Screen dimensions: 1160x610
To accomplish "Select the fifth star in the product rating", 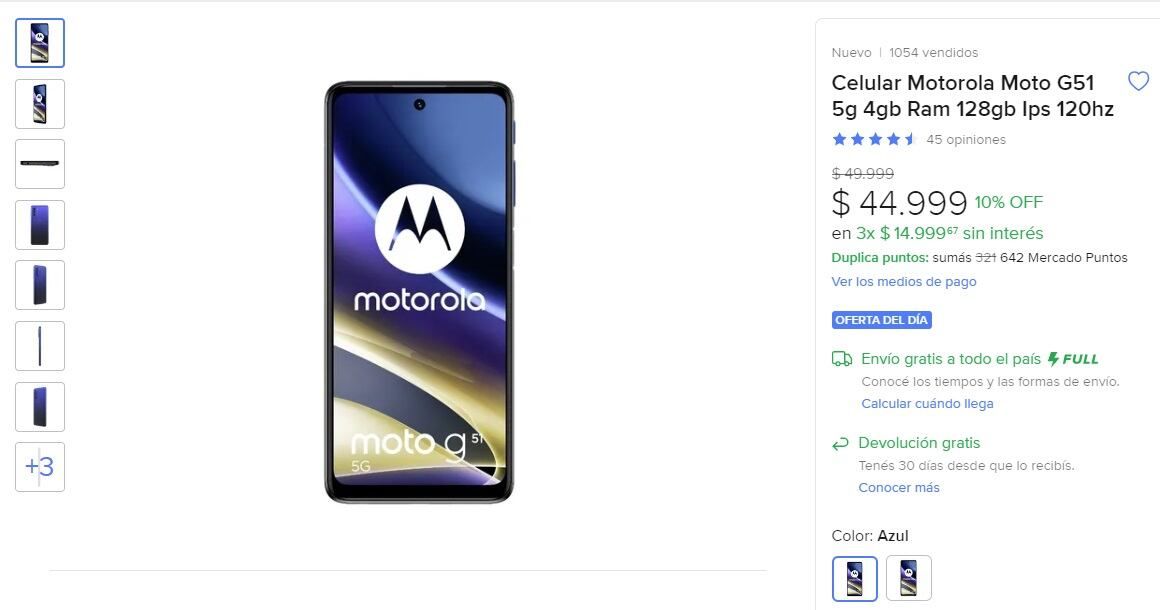I will 908,139.
